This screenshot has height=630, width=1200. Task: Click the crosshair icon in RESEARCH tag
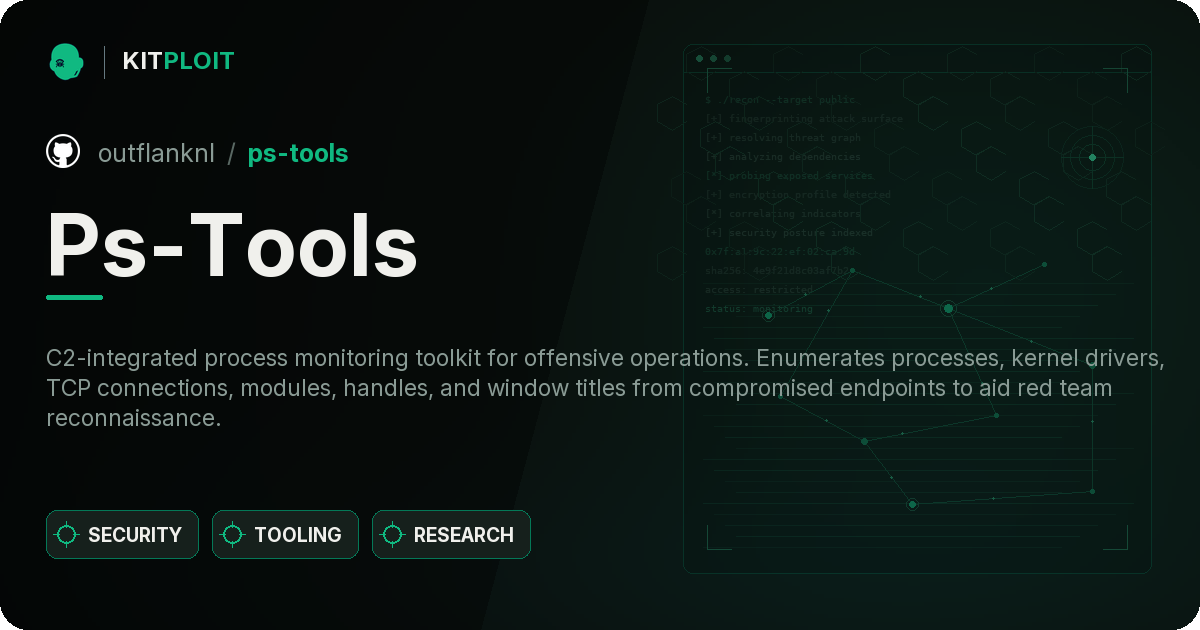[393, 535]
